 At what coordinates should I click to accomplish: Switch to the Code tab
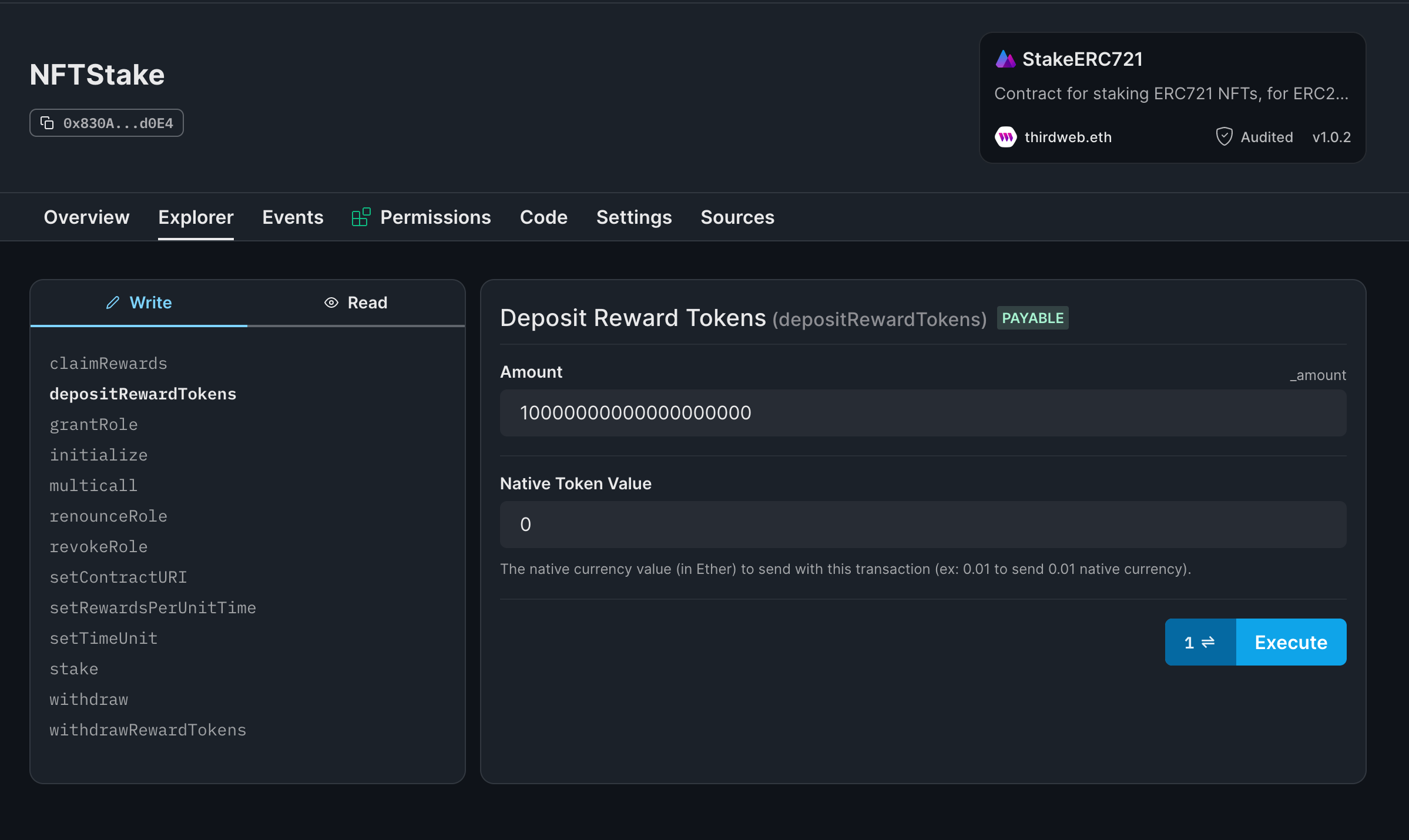(543, 217)
